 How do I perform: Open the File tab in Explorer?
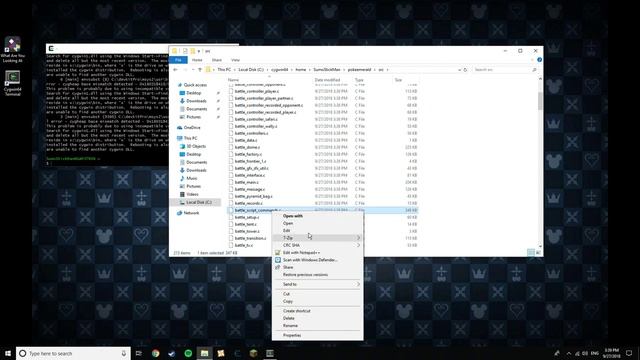(178, 60)
